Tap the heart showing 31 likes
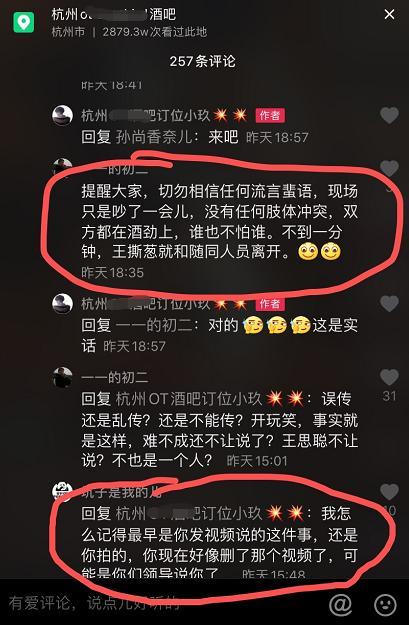The height and width of the screenshot is (625, 409). (x=389, y=377)
